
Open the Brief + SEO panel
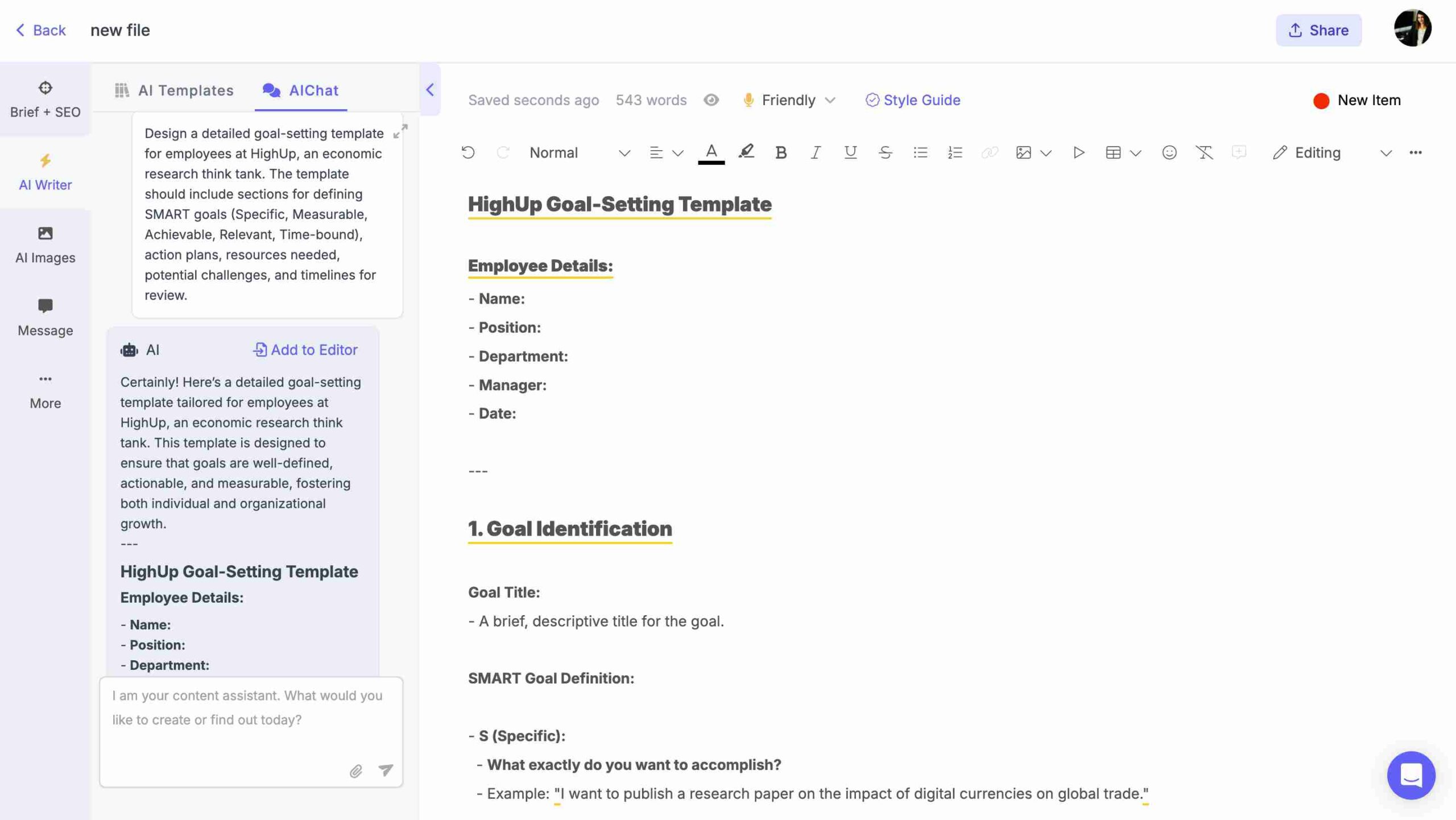tap(45, 100)
